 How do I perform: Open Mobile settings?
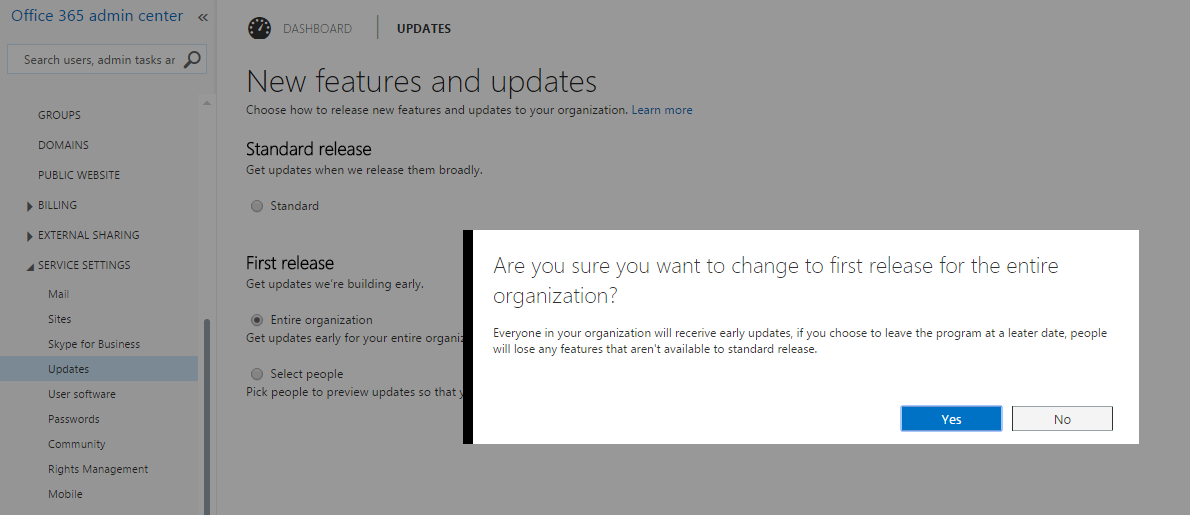coord(65,495)
